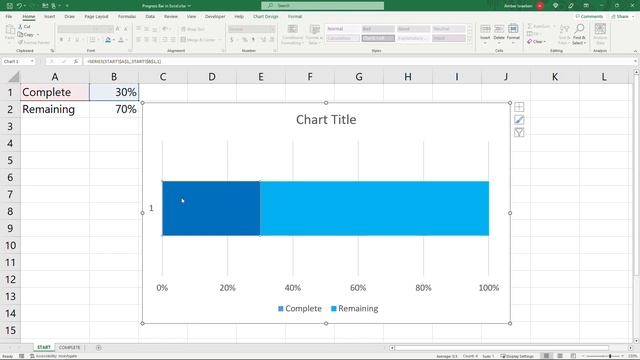This screenshot has width=640, height=360.
Task: Select cell A1 labeled Complete
Action: (x=55, y=92)
